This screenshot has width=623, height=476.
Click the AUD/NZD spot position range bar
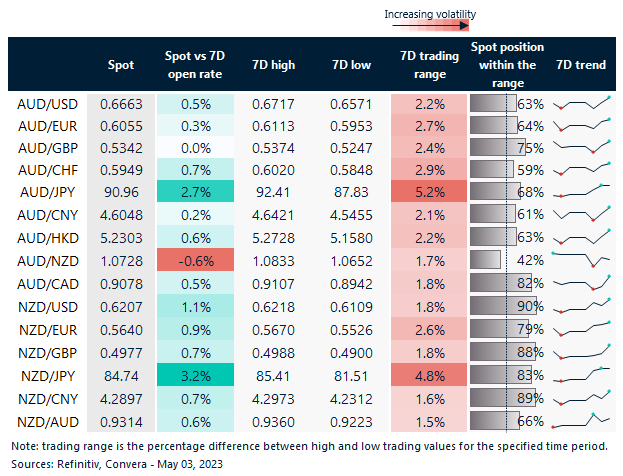[493, 259]
